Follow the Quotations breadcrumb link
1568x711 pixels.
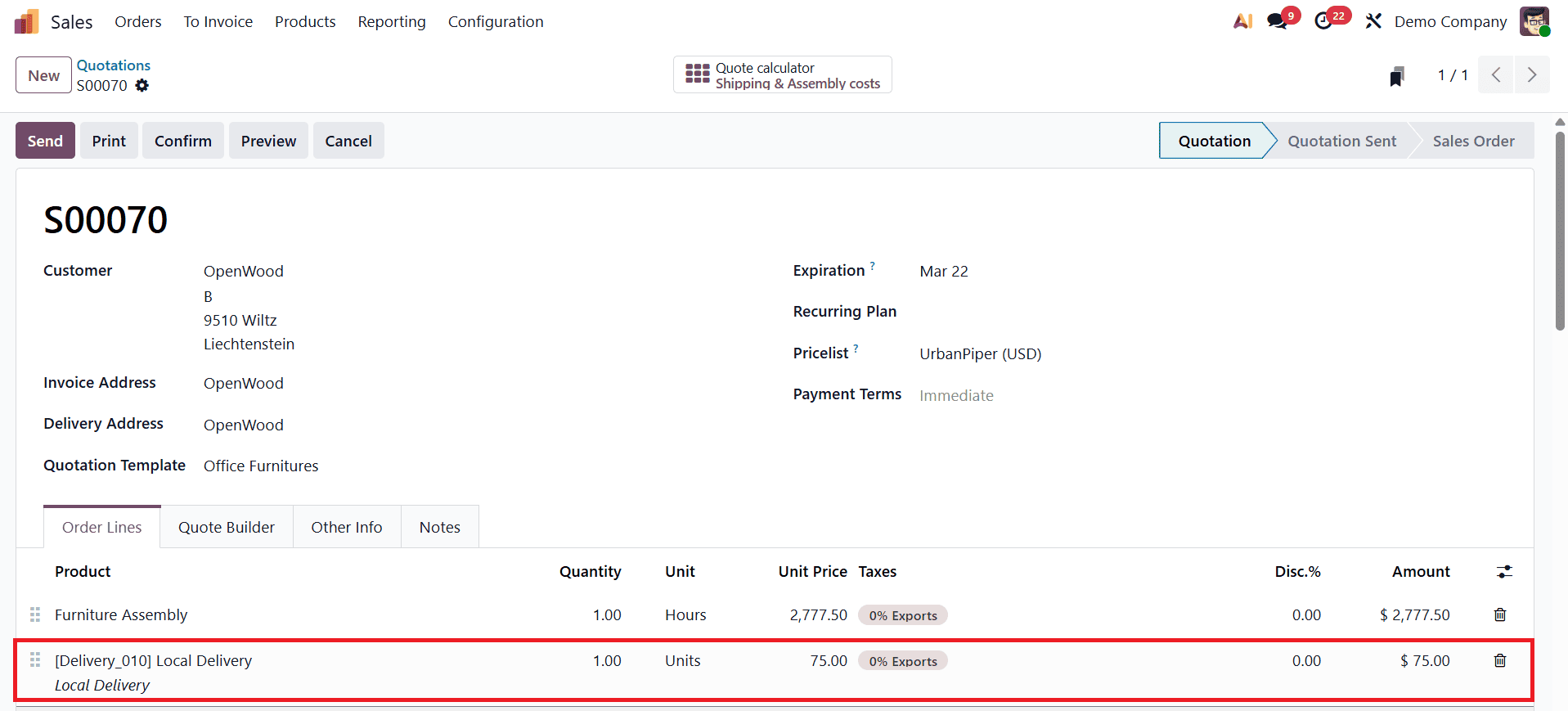click(114, 65)
